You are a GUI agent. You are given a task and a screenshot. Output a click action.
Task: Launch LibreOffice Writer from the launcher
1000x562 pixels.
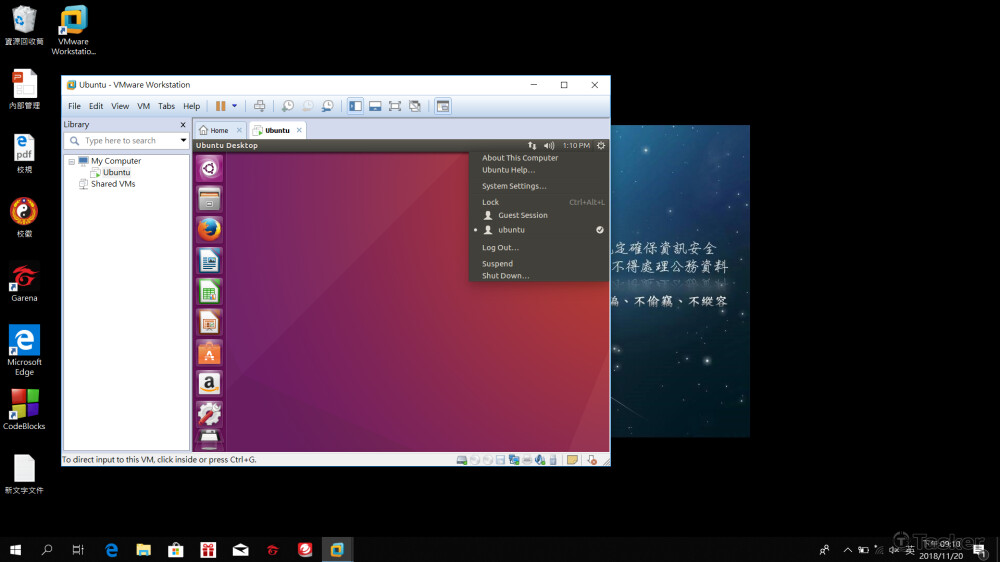tap(209, 261)
